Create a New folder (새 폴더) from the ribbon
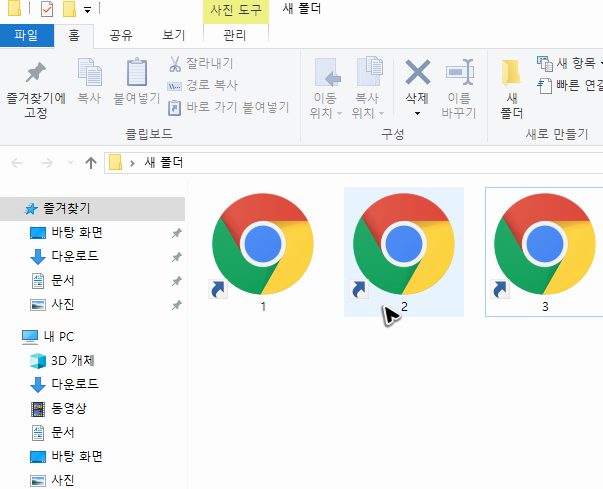The image size is (603, 489). point(511,89)
